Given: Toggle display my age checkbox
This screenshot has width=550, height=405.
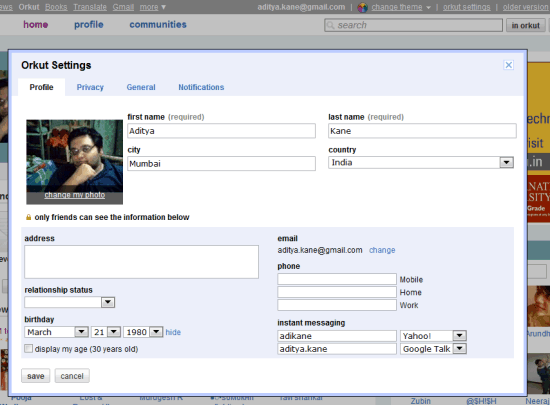Looking at the screenshot, I should (x=28, y=348).
